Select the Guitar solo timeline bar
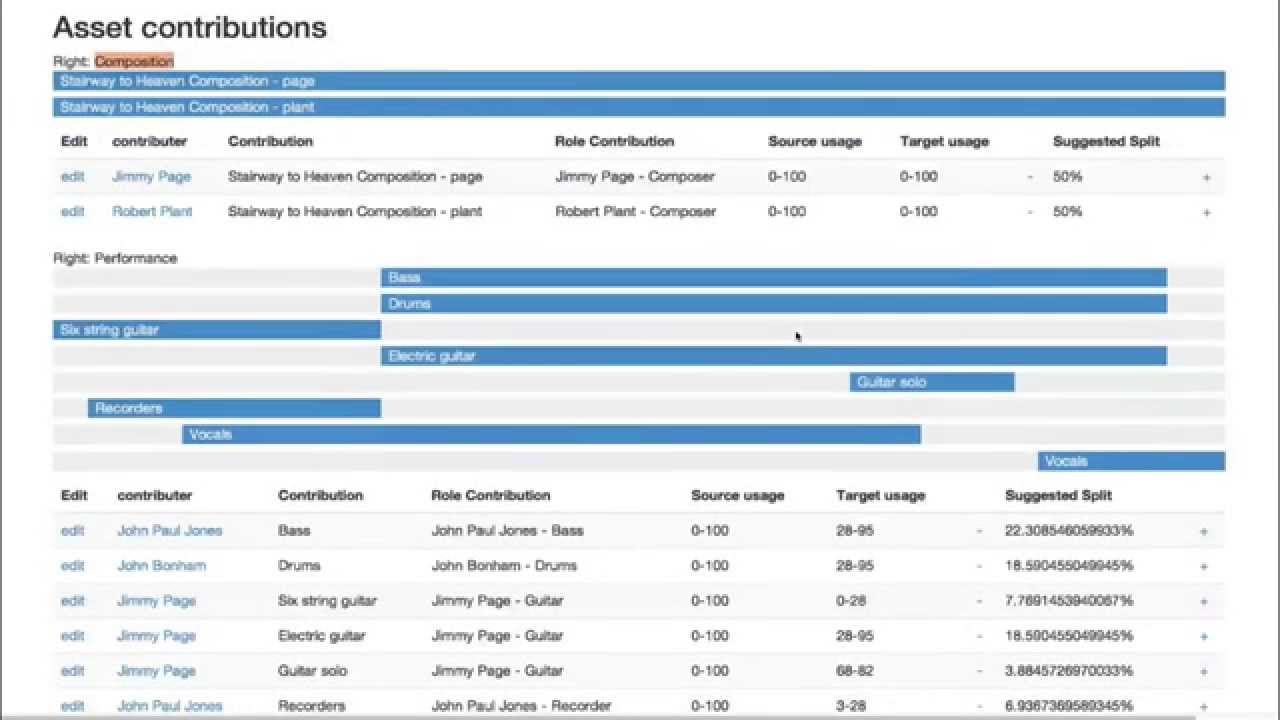This screenshot has height=720, width=1280. 932,382
